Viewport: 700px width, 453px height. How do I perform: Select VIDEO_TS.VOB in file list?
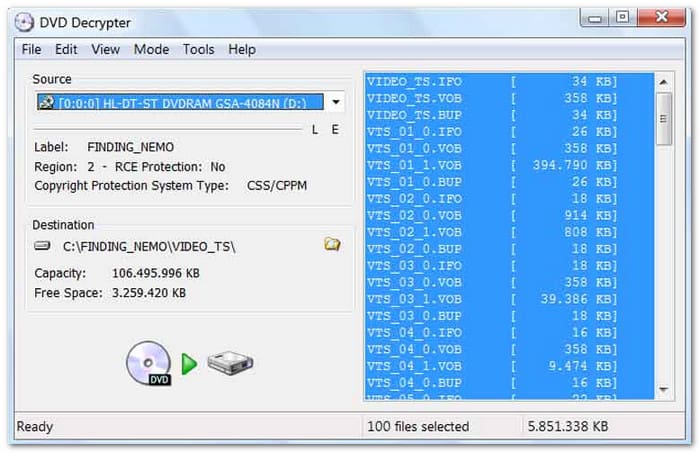tap(509, 98)
